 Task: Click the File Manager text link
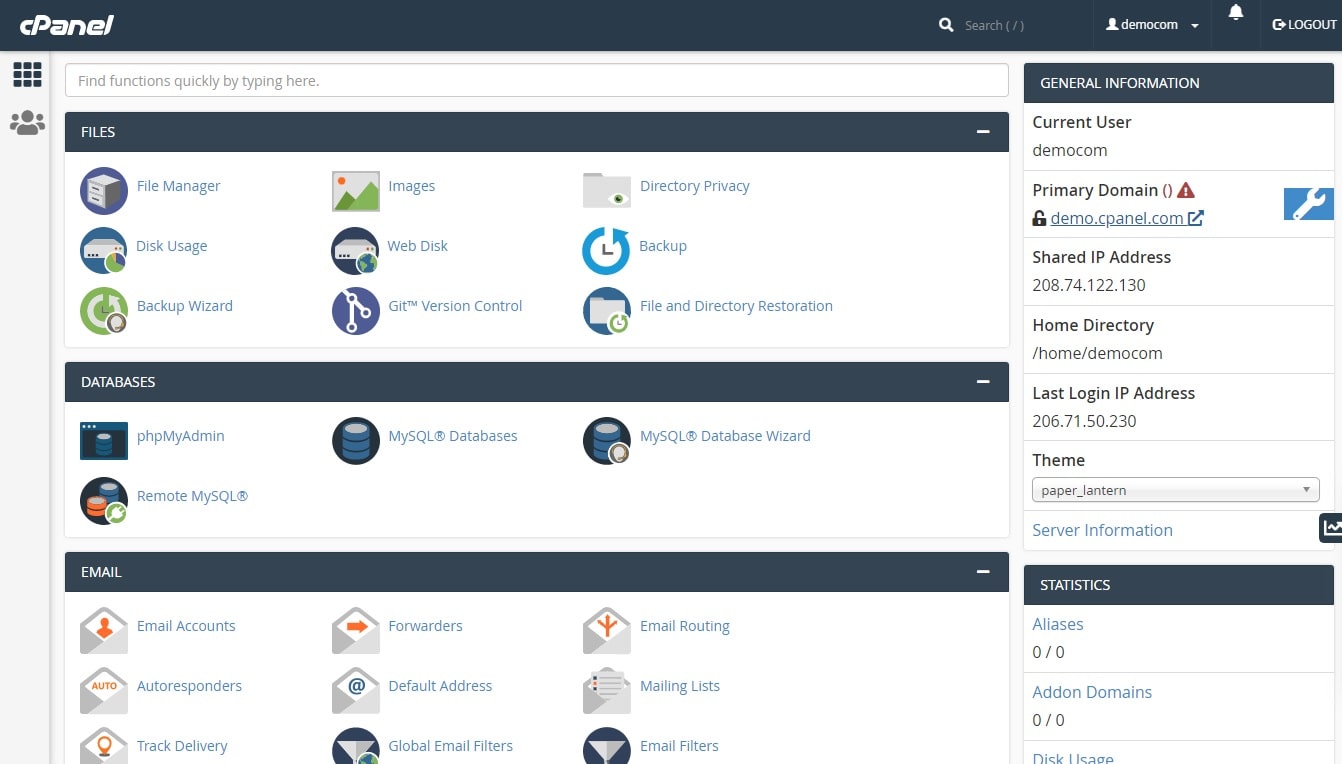(178, 186)
